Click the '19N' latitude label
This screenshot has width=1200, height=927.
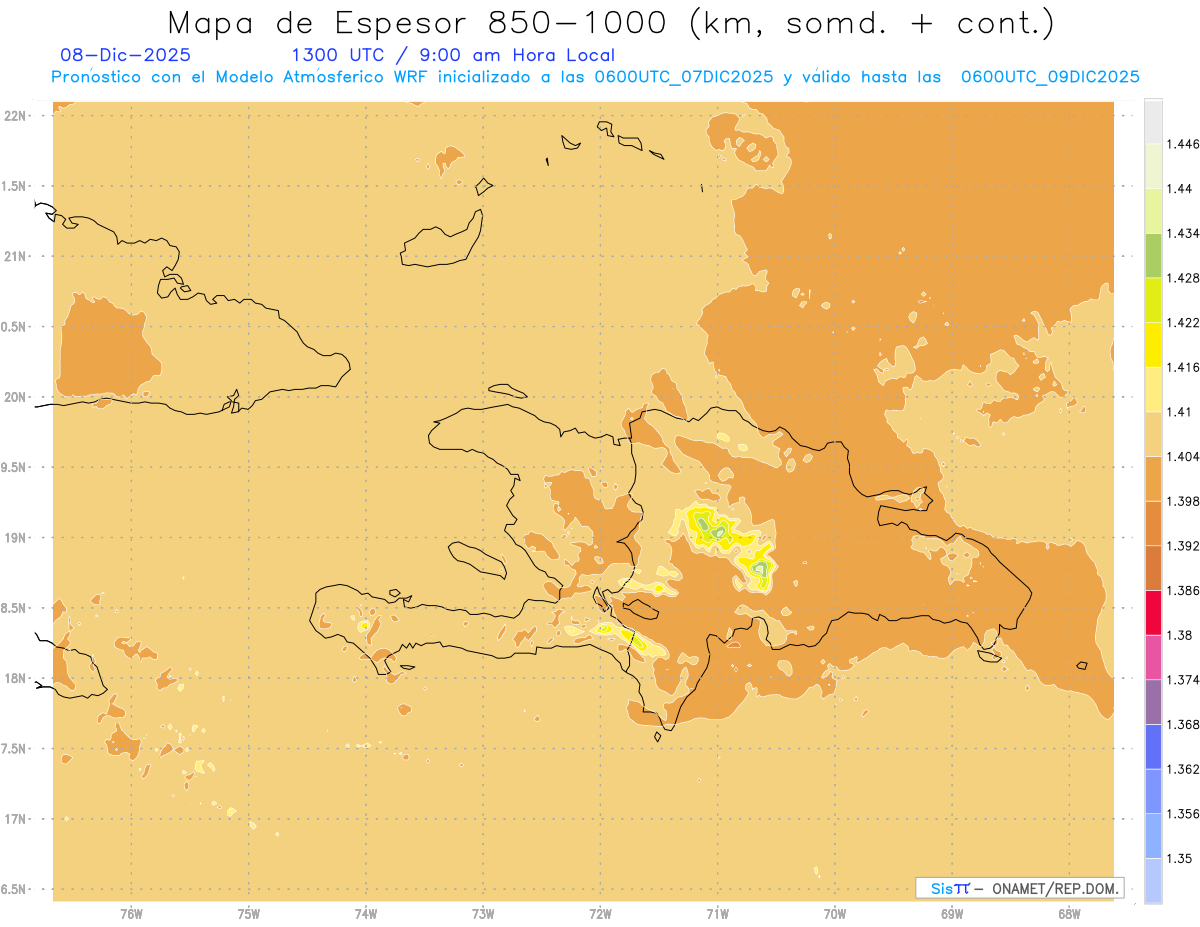14,538
